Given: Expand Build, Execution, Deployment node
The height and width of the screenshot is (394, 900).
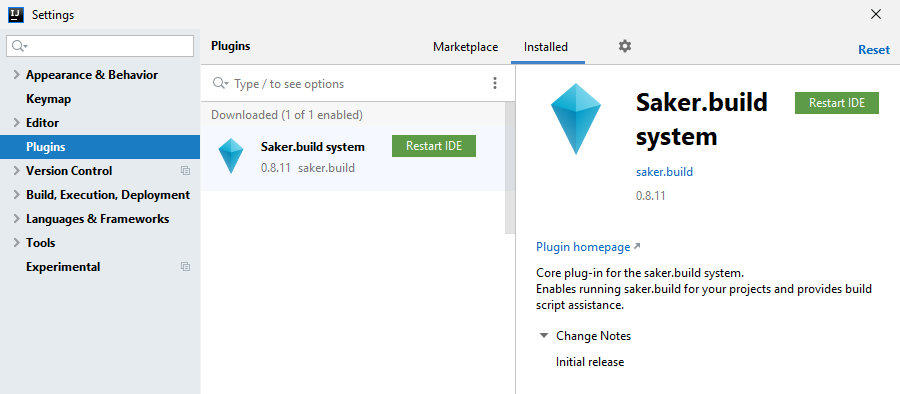Looking at the screenshot, I should tap(16, 195).
